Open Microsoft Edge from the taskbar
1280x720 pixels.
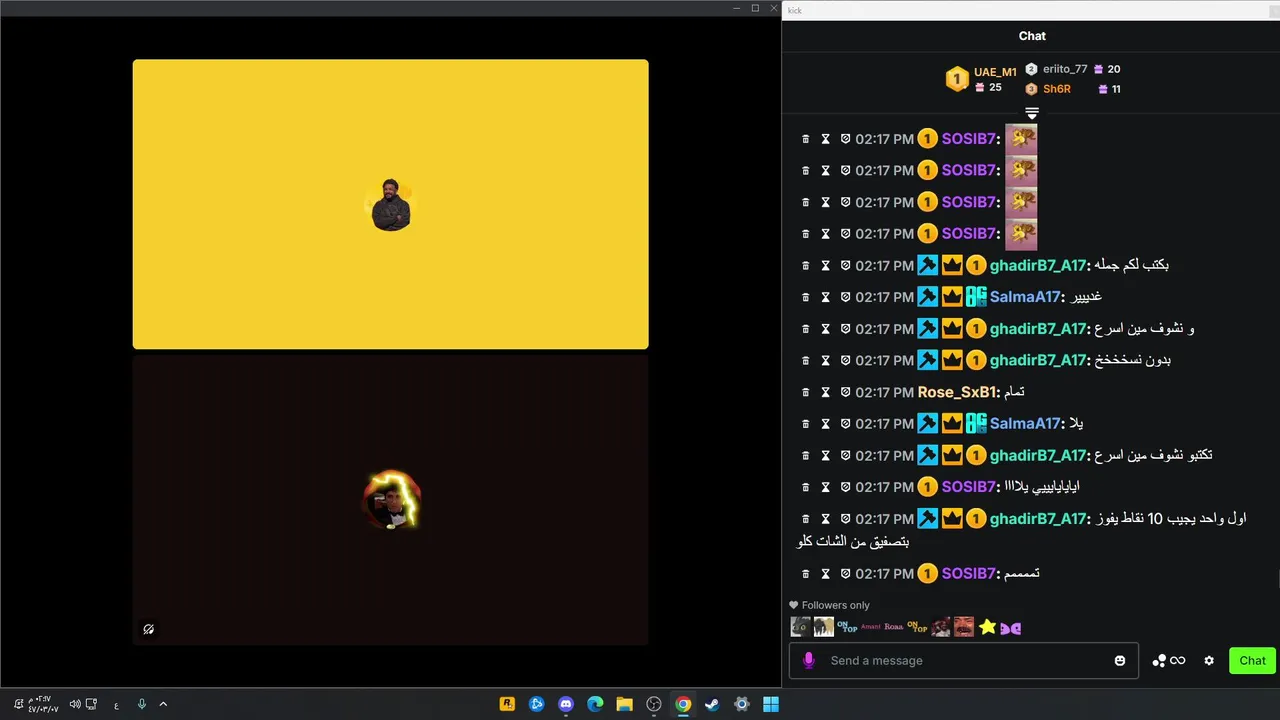[x=595, y=704]
